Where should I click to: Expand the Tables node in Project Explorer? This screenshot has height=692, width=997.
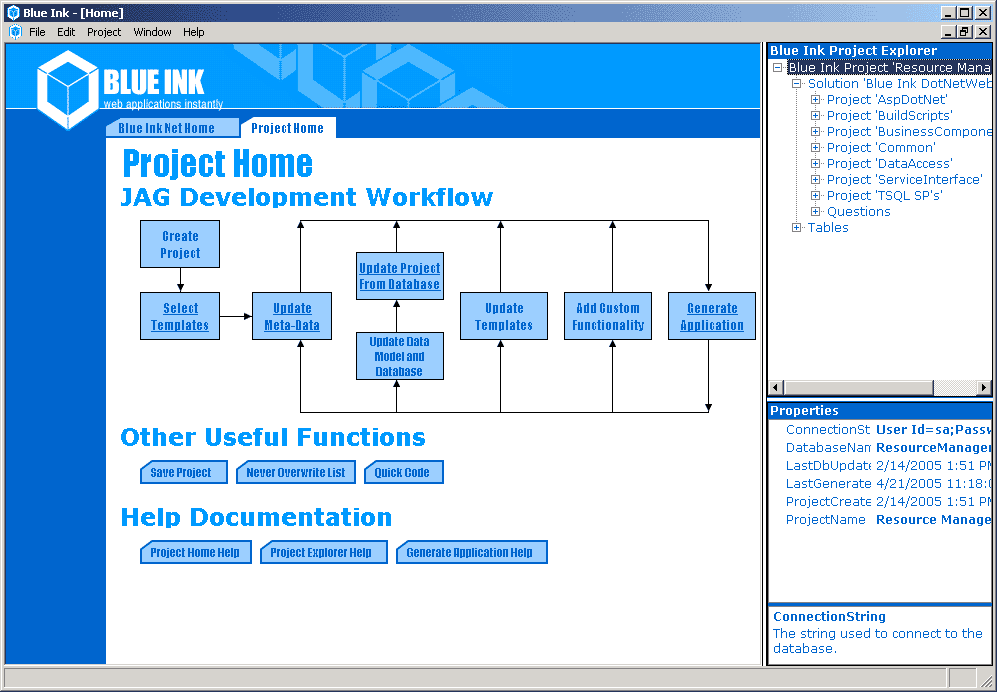(x=796, y=228)
